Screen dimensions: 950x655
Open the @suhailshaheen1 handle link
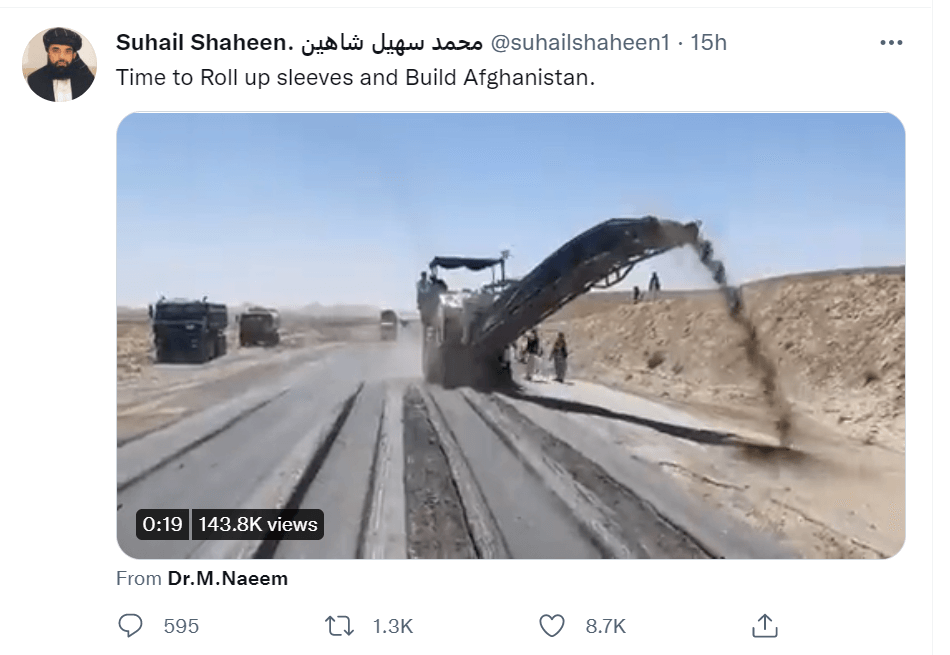pos(580,42)
